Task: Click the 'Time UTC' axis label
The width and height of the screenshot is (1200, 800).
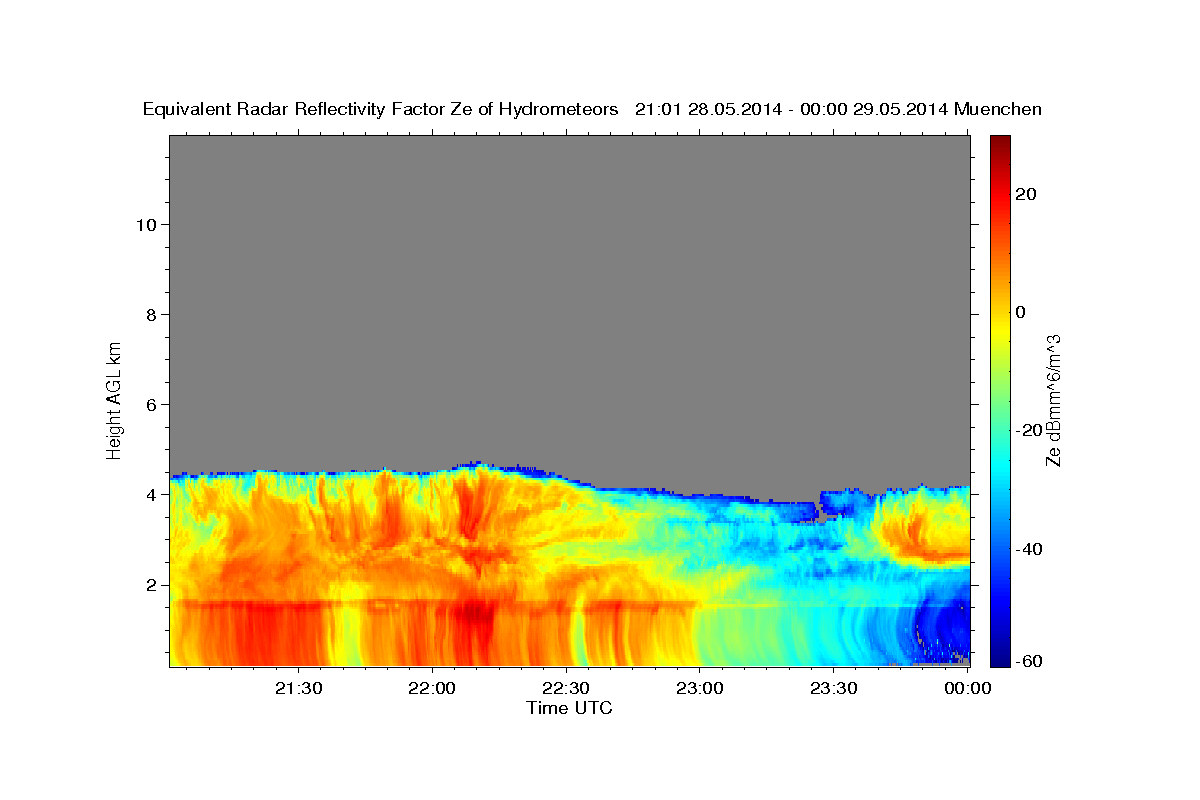Action: (569, 708)
